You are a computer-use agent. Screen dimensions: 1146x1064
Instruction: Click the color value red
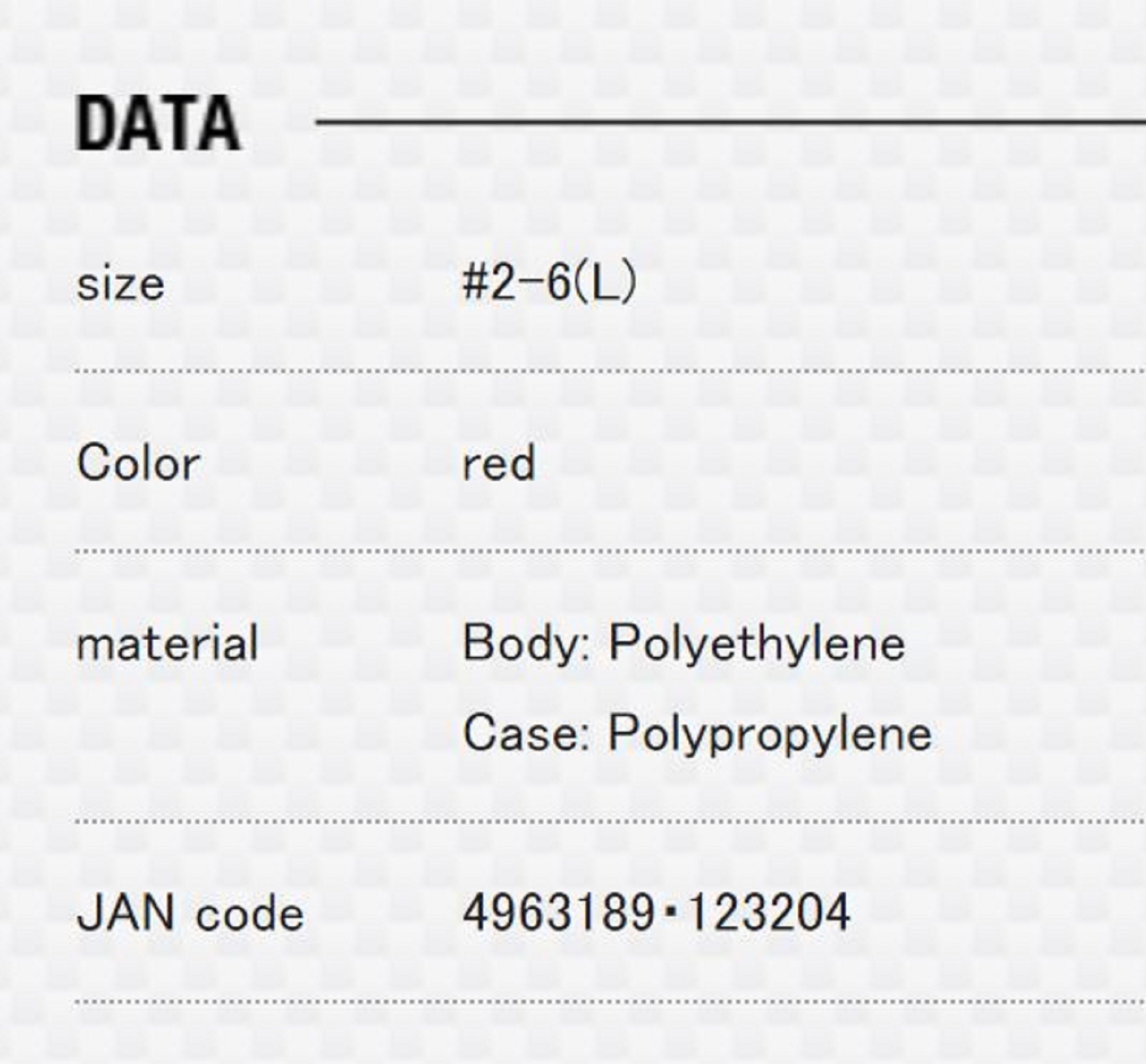click(499, 464)
